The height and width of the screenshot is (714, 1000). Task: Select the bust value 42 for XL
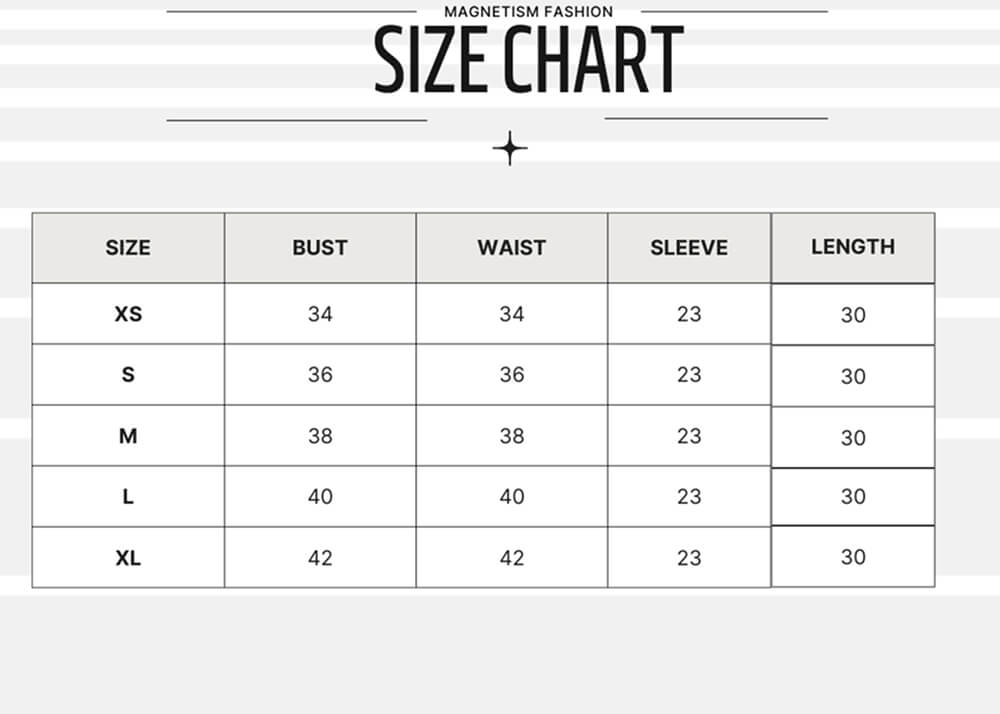click(320, 558)
